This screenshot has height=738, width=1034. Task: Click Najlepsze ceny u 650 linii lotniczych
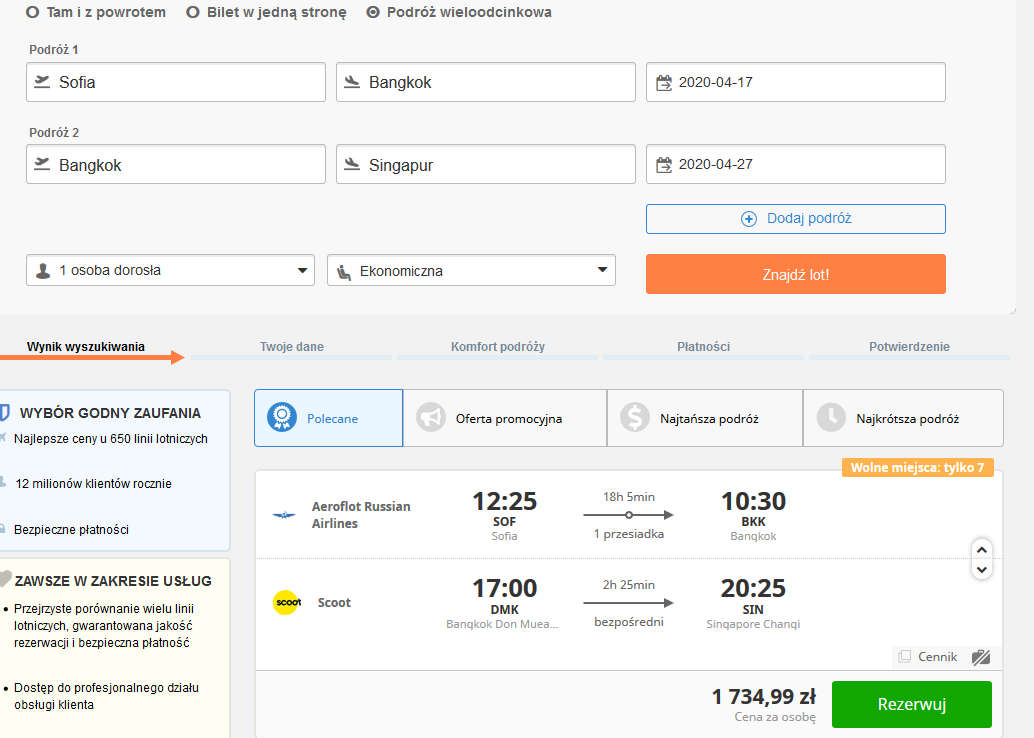[111, 439]
